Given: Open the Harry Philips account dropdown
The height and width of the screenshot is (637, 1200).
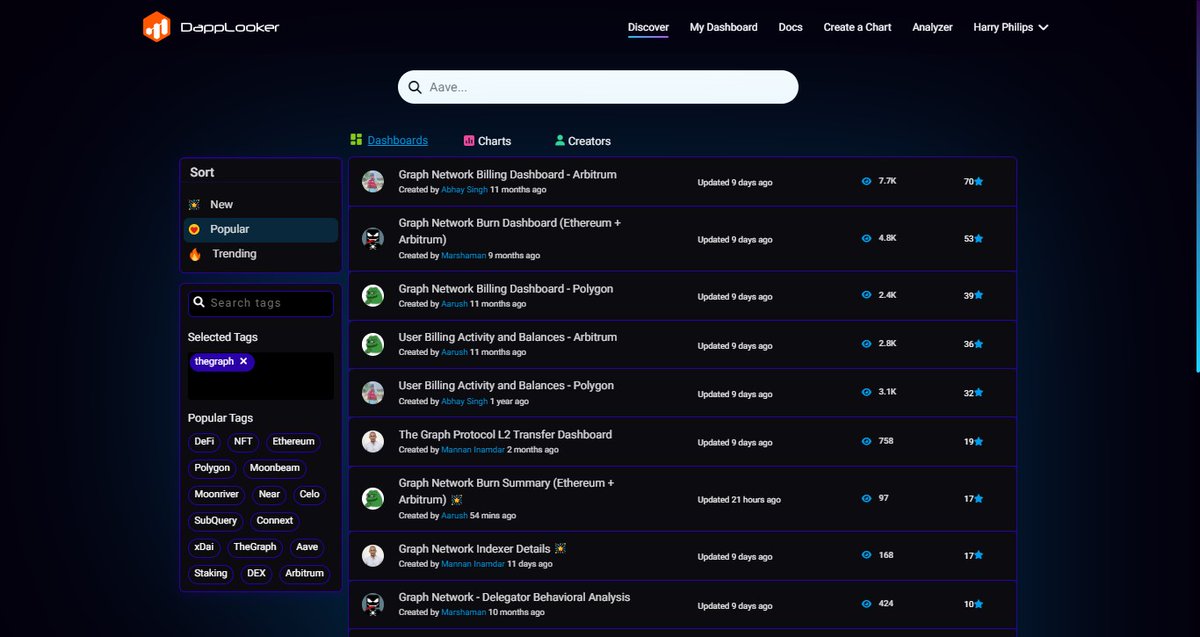Looking at the screenshot, I should (1010, 27).
